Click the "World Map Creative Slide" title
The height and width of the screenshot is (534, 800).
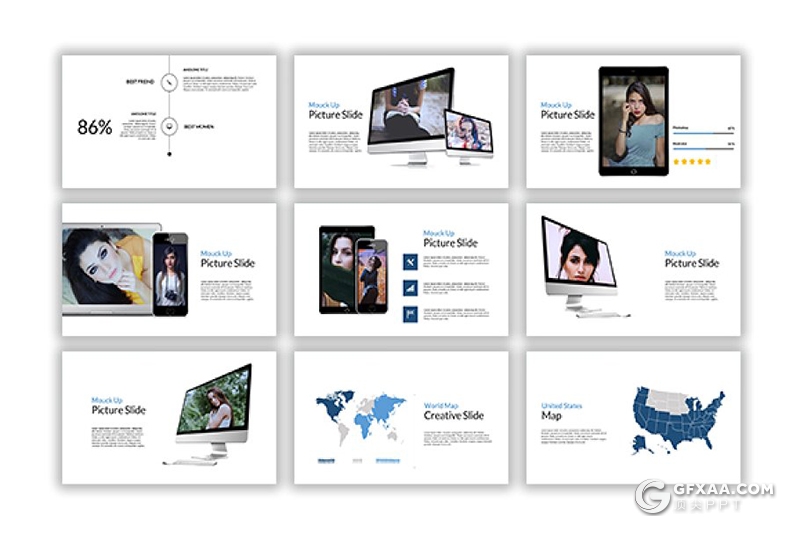(x=453, y=411)
